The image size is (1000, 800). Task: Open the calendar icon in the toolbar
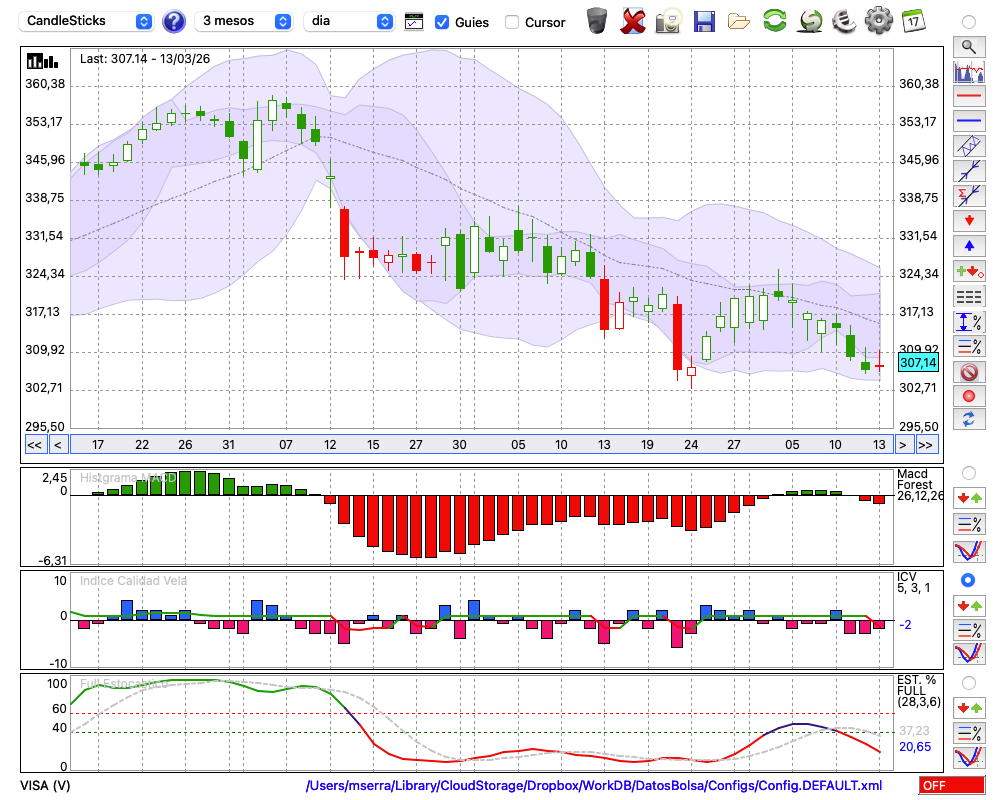coord(912,20)
